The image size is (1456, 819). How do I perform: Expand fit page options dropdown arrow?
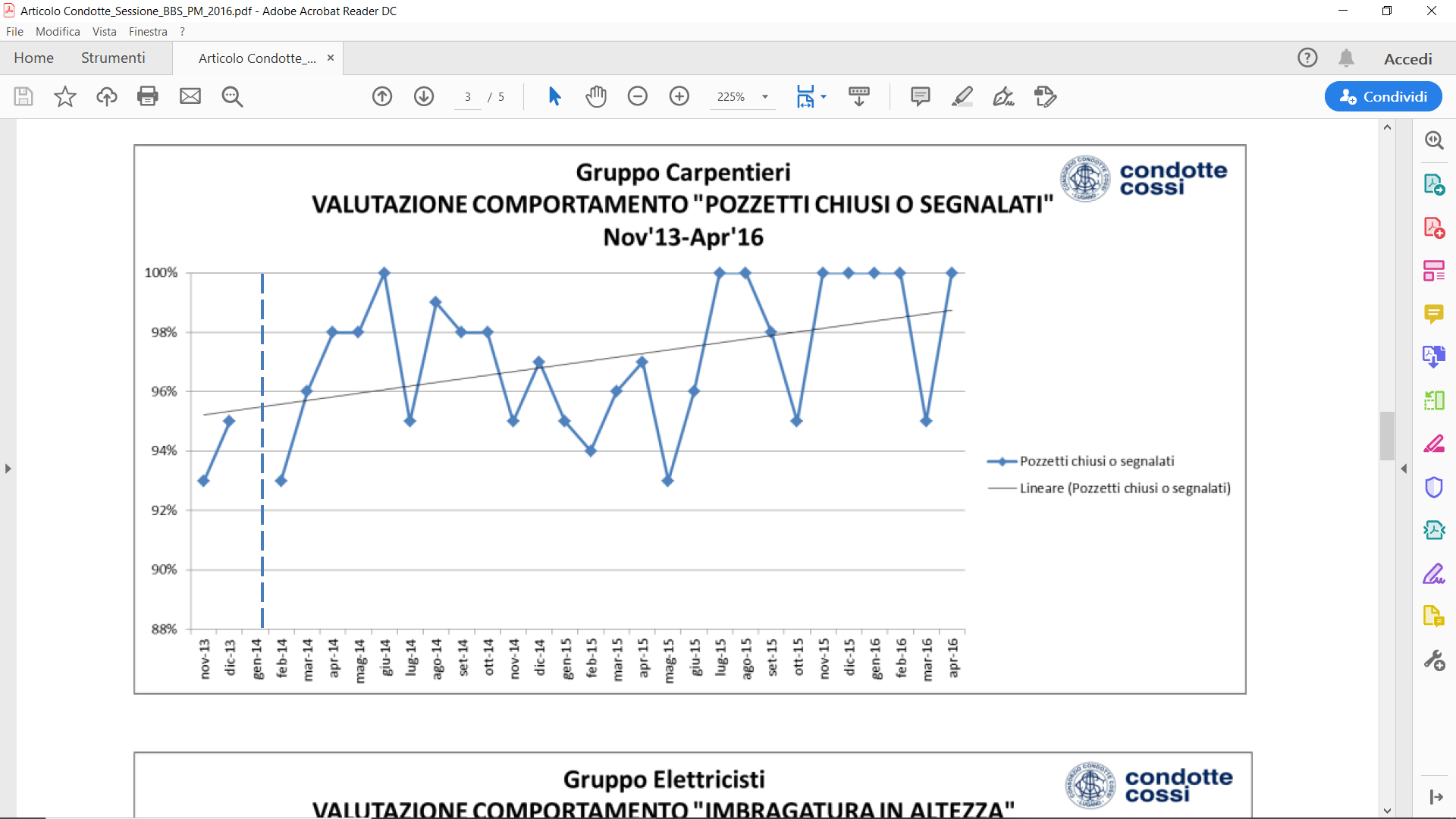(824, 96)
